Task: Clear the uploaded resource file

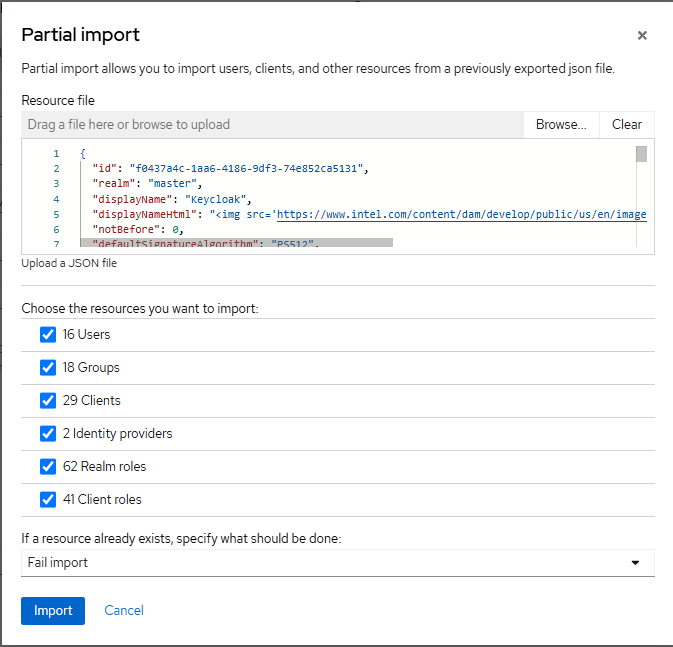Action: (627, 125)
